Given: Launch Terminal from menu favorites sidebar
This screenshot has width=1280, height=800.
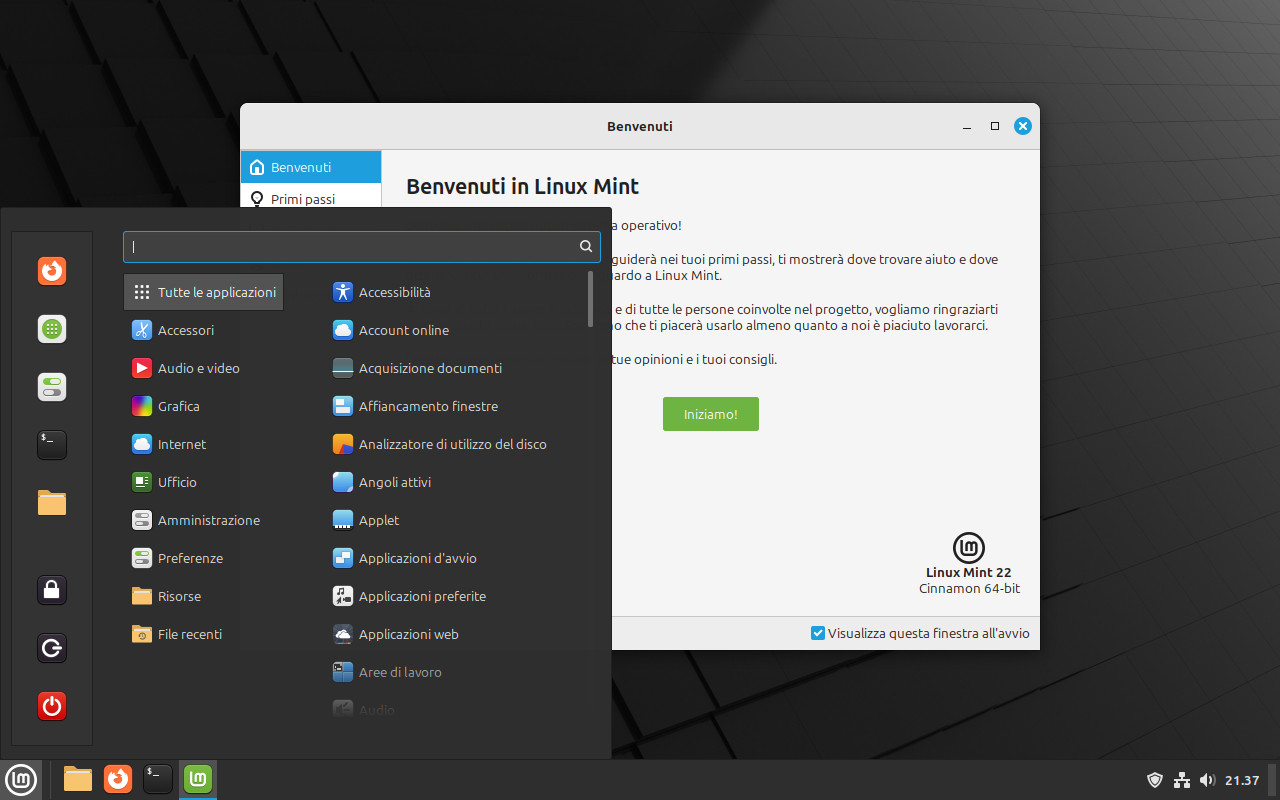Looking at the screenshot, I should [x=52, y=445].
